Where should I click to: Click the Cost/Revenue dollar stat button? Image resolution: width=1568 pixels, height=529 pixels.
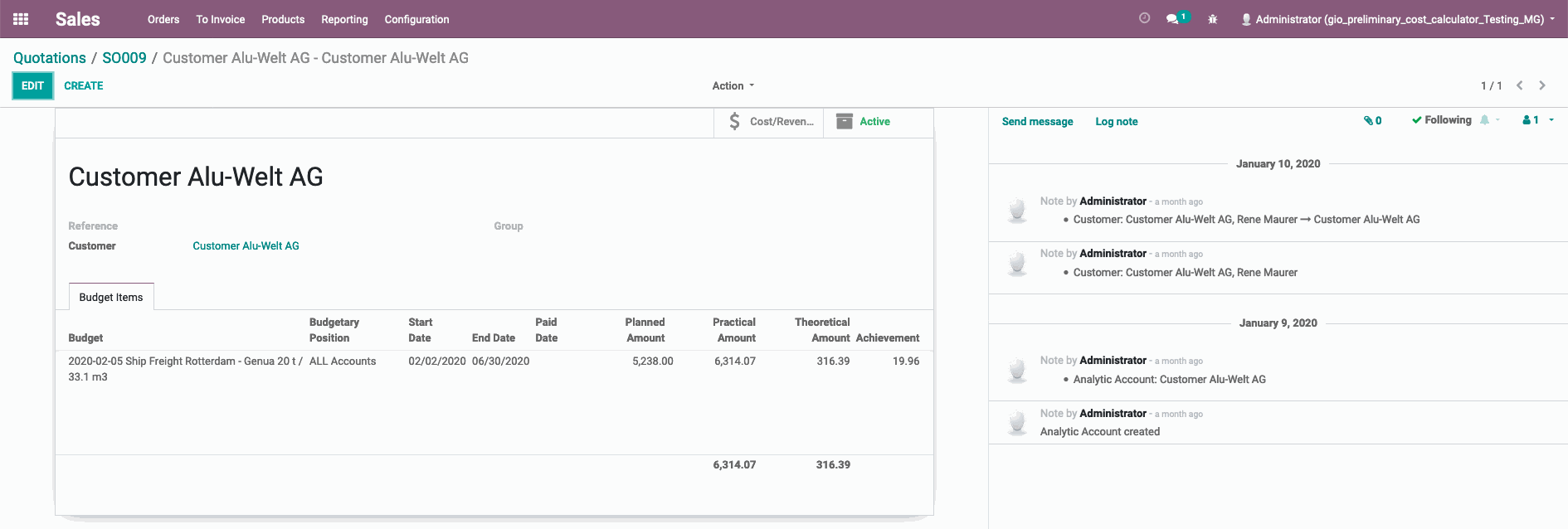coord(769,122)
